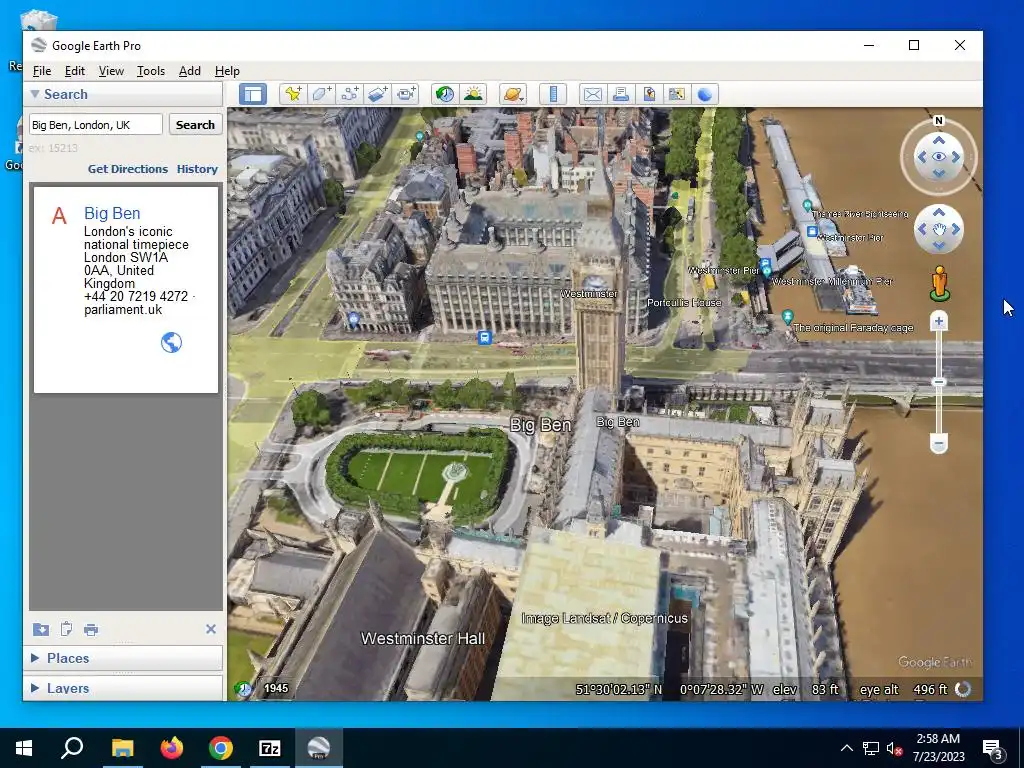This screenshot has width=1024, height=768.
Task: Start recording a tour
Action: (x=406, y=94)
